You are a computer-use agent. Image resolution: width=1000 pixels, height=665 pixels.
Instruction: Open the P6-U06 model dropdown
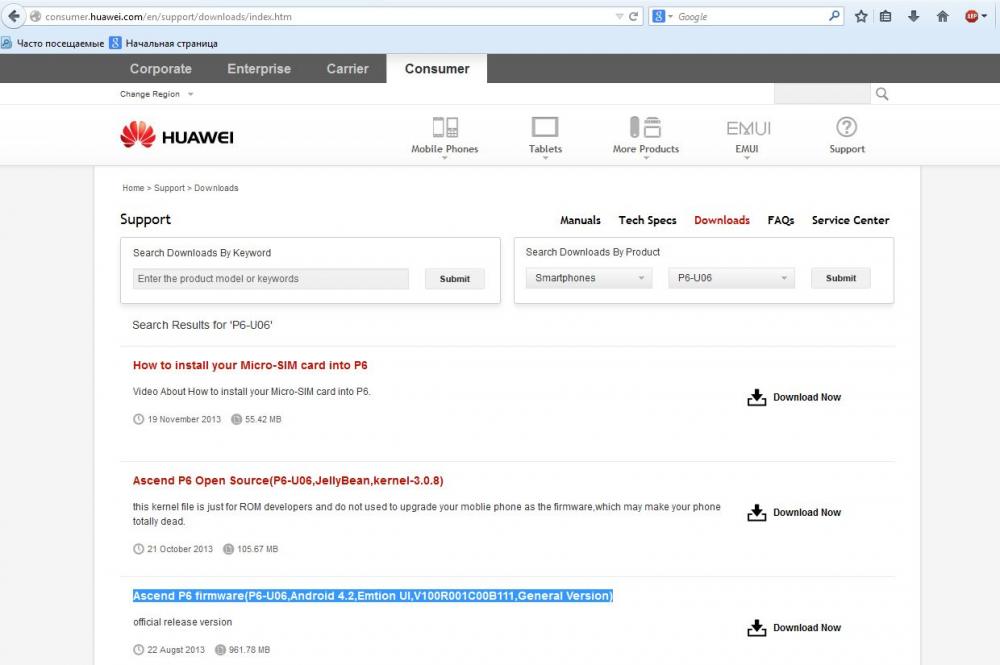point(731,278)
